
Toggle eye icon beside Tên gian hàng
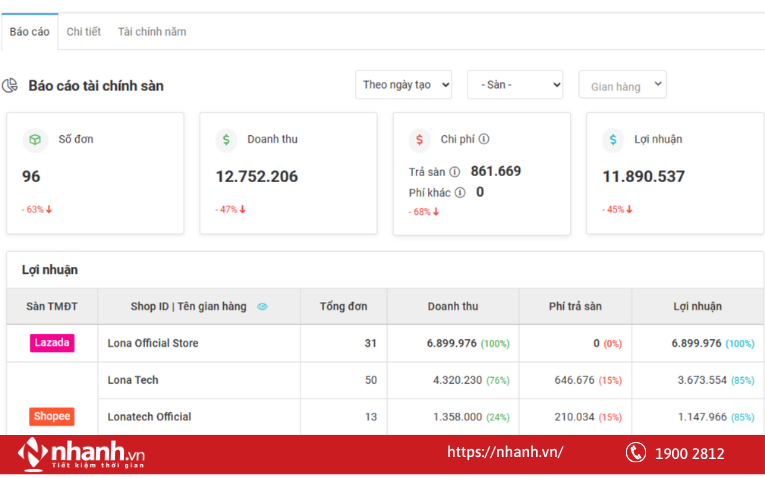coord(262,307)
